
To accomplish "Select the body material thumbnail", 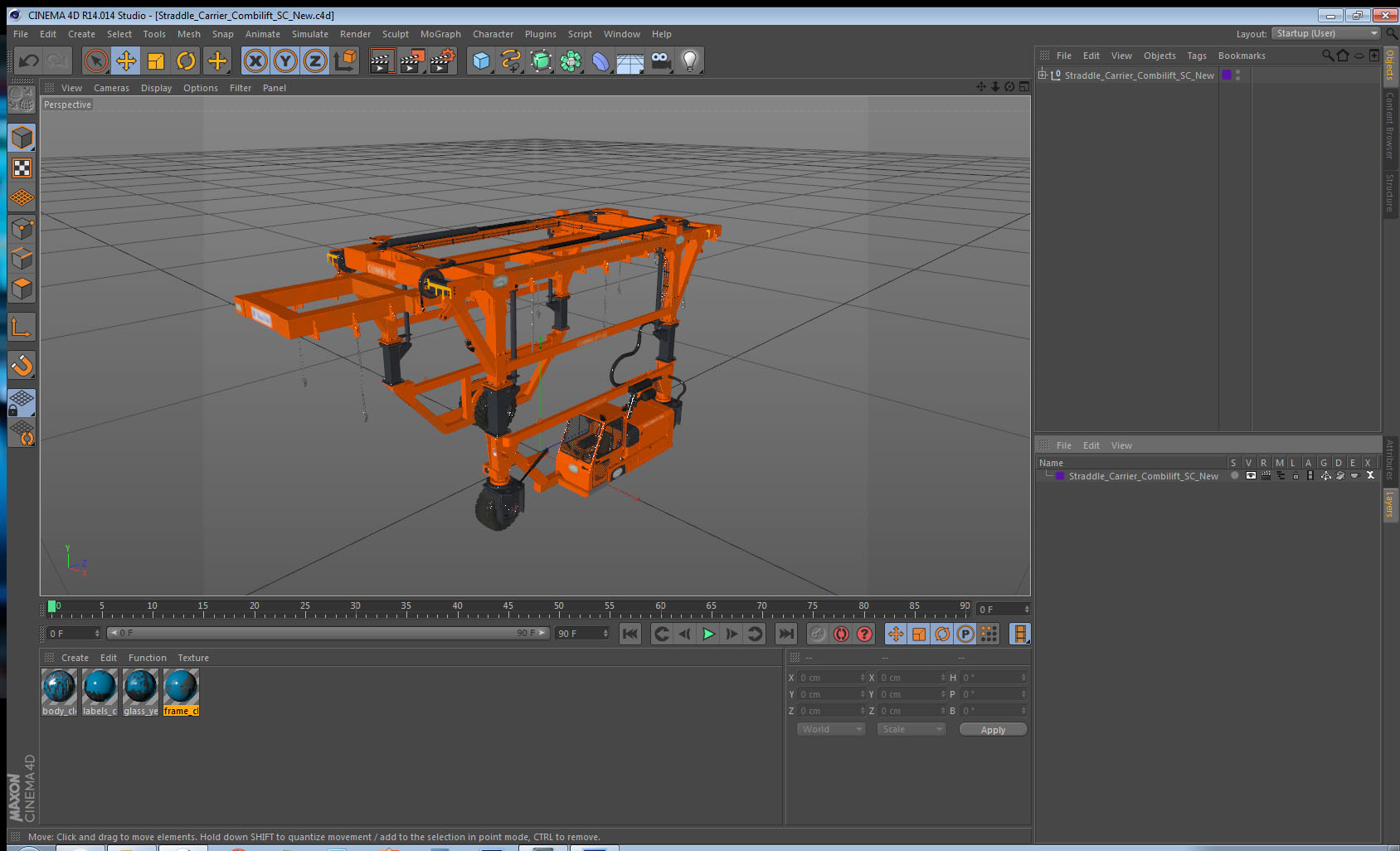I will (x=59, y=693).
